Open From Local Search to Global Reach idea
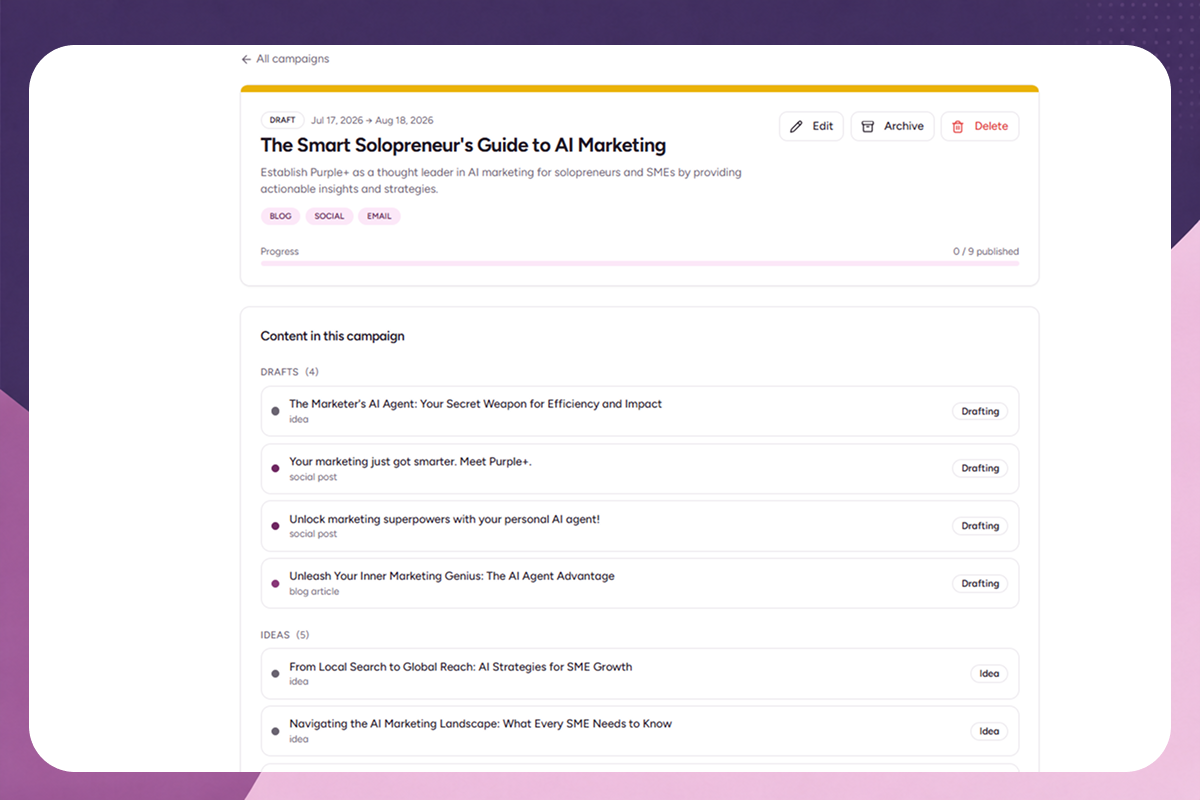The width and height of the screenshot is (1200, 800). click(640, 674)
